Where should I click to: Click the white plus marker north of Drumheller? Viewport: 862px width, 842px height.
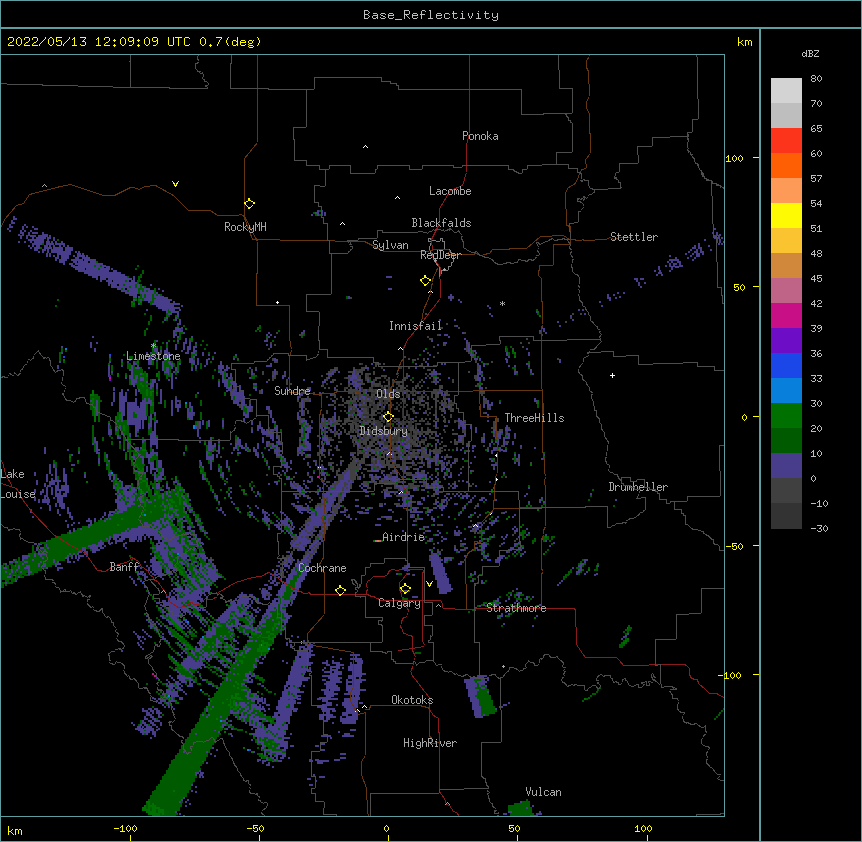(612, 375)
